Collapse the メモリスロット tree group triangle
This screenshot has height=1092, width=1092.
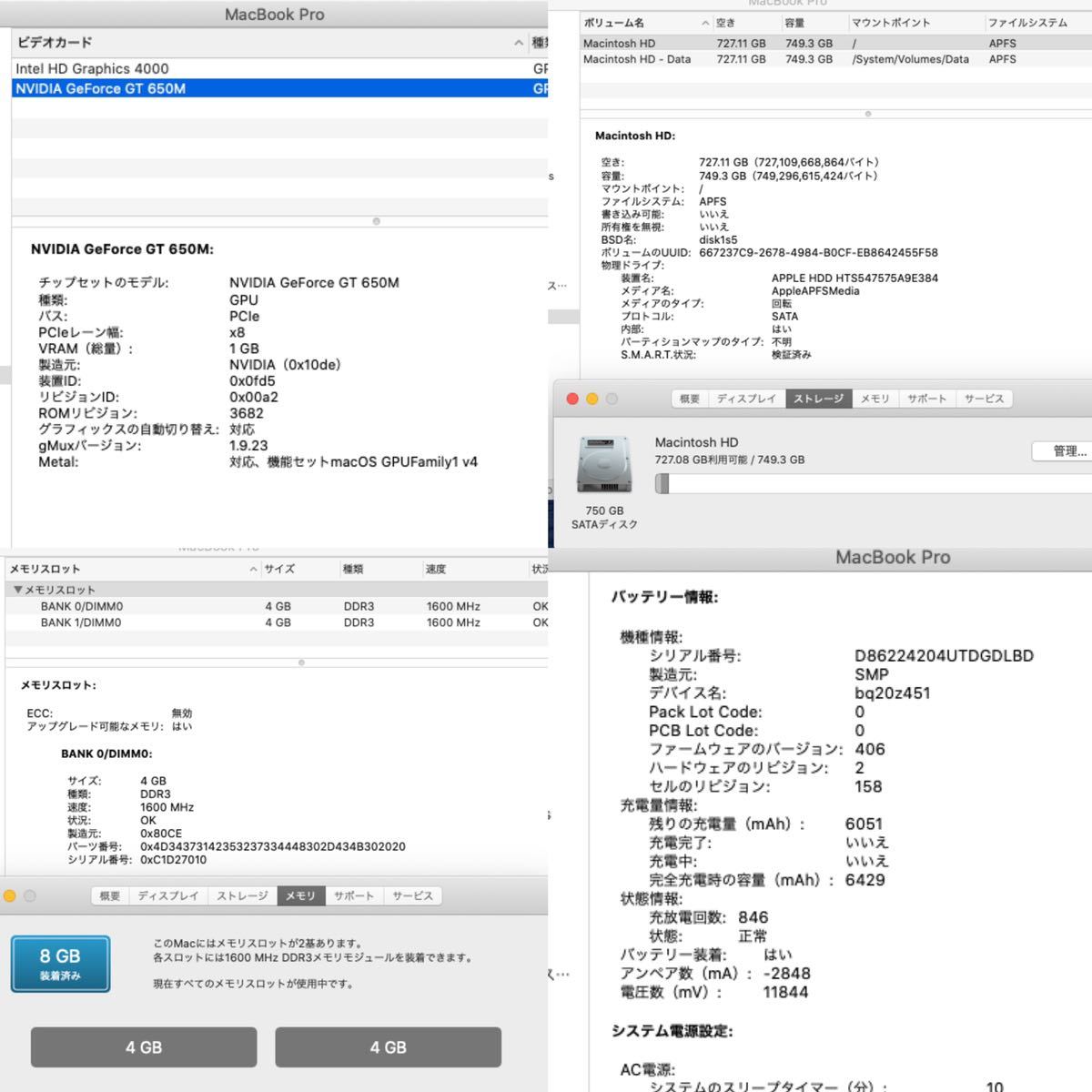[17, 590]
